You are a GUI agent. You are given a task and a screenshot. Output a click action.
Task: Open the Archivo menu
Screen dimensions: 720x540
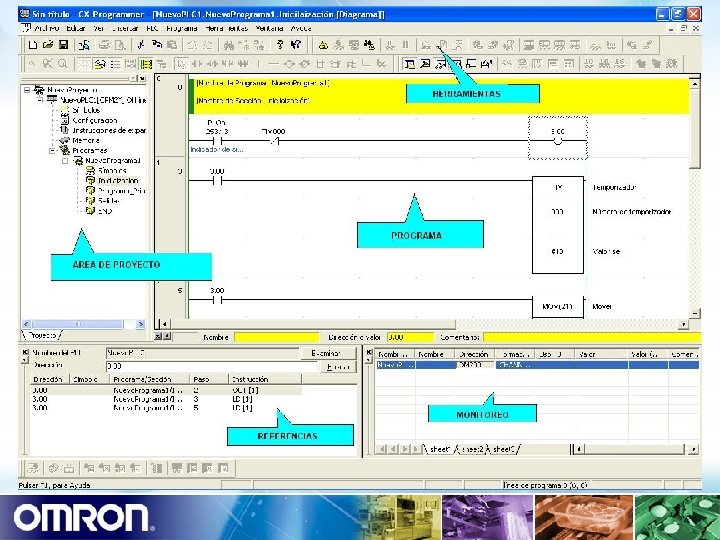pyautogui.click(x=47, y=28)
